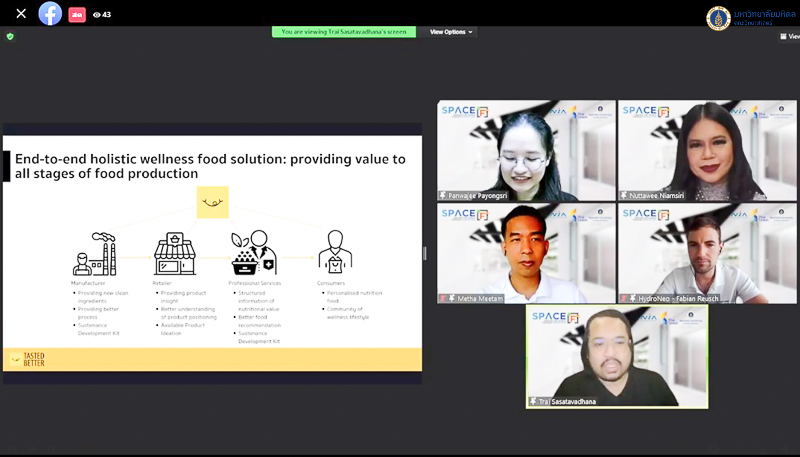Click the 'You are viewing' screen-share banner
The height and width of the screenshot is (457, 800).
344,32
